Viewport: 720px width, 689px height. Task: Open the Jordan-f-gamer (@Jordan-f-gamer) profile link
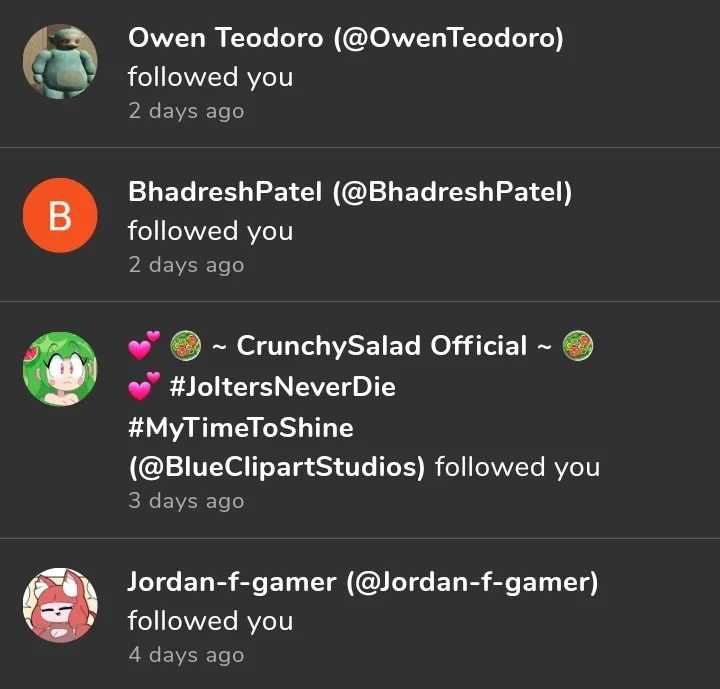363,582
